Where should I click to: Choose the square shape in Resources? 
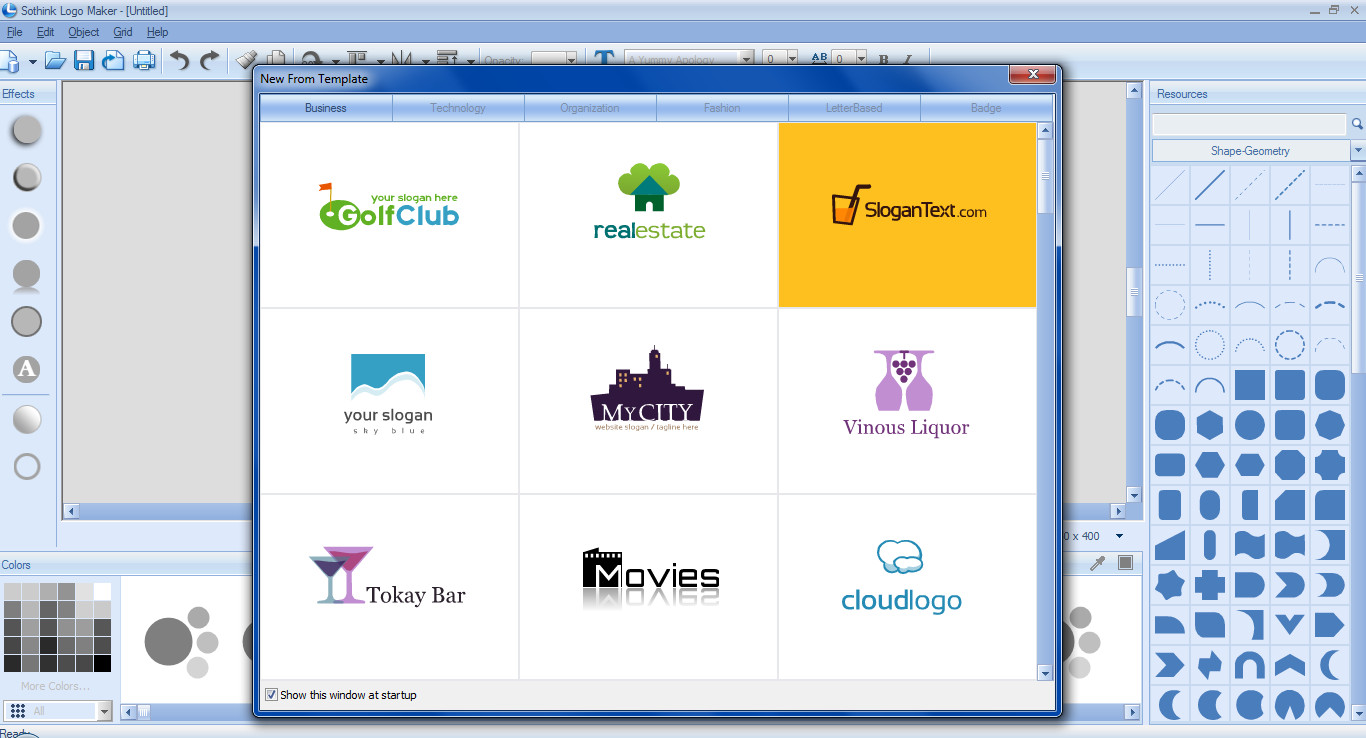[1250, 385]
